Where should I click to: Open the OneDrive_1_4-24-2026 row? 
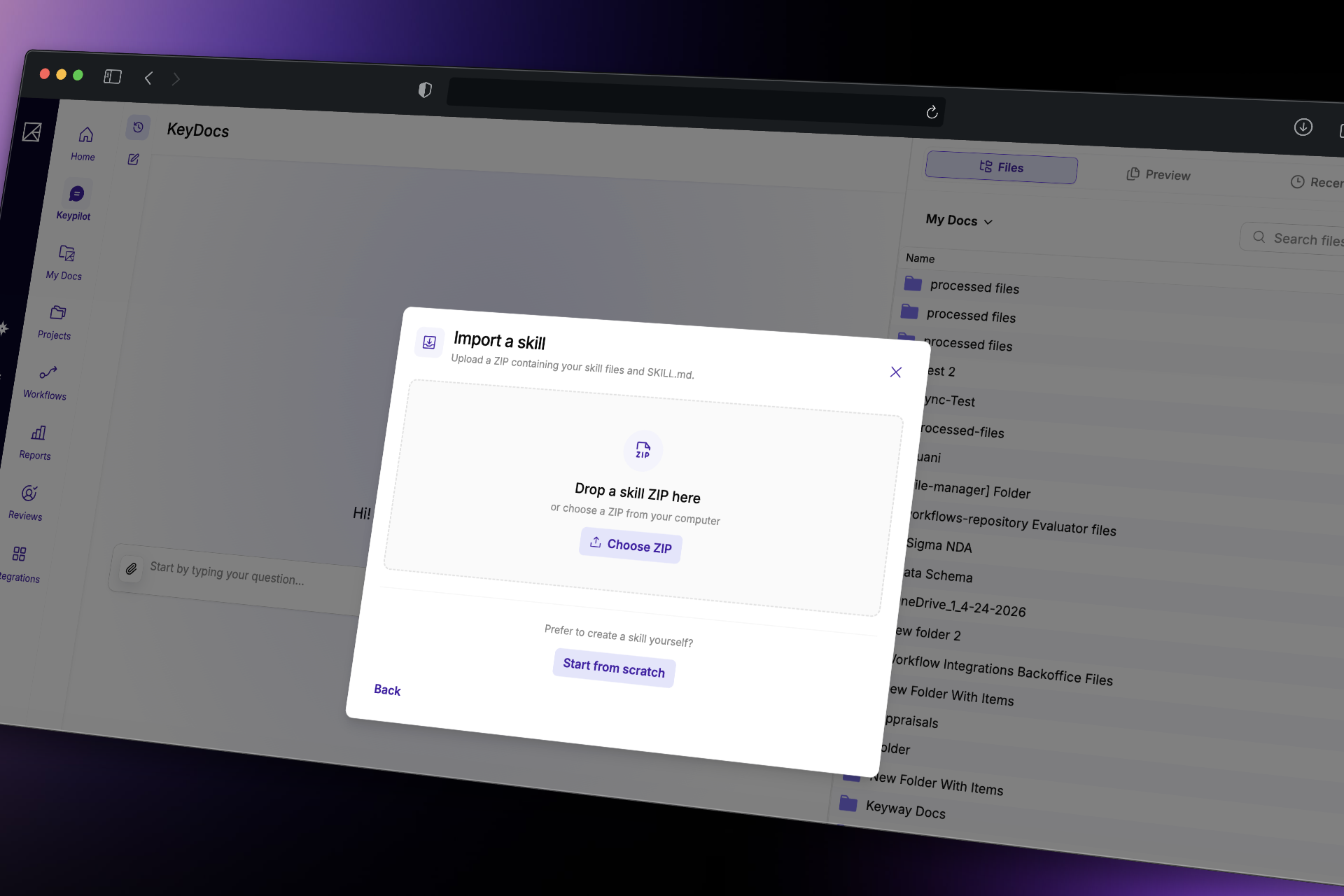[962, 606]
